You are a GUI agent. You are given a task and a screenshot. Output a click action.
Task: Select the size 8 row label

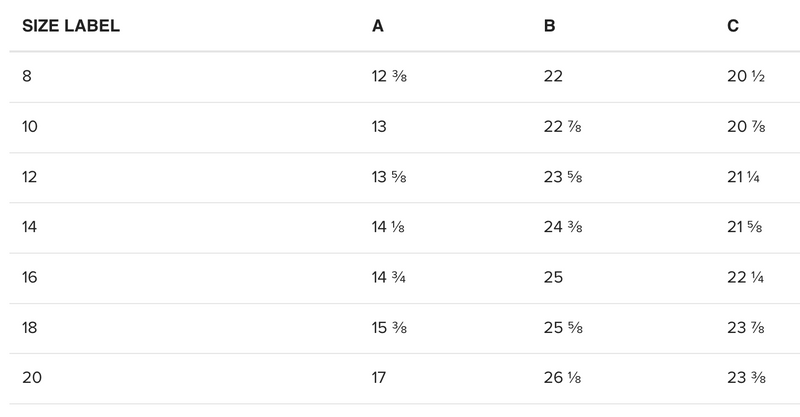click(x=27, y=77)
